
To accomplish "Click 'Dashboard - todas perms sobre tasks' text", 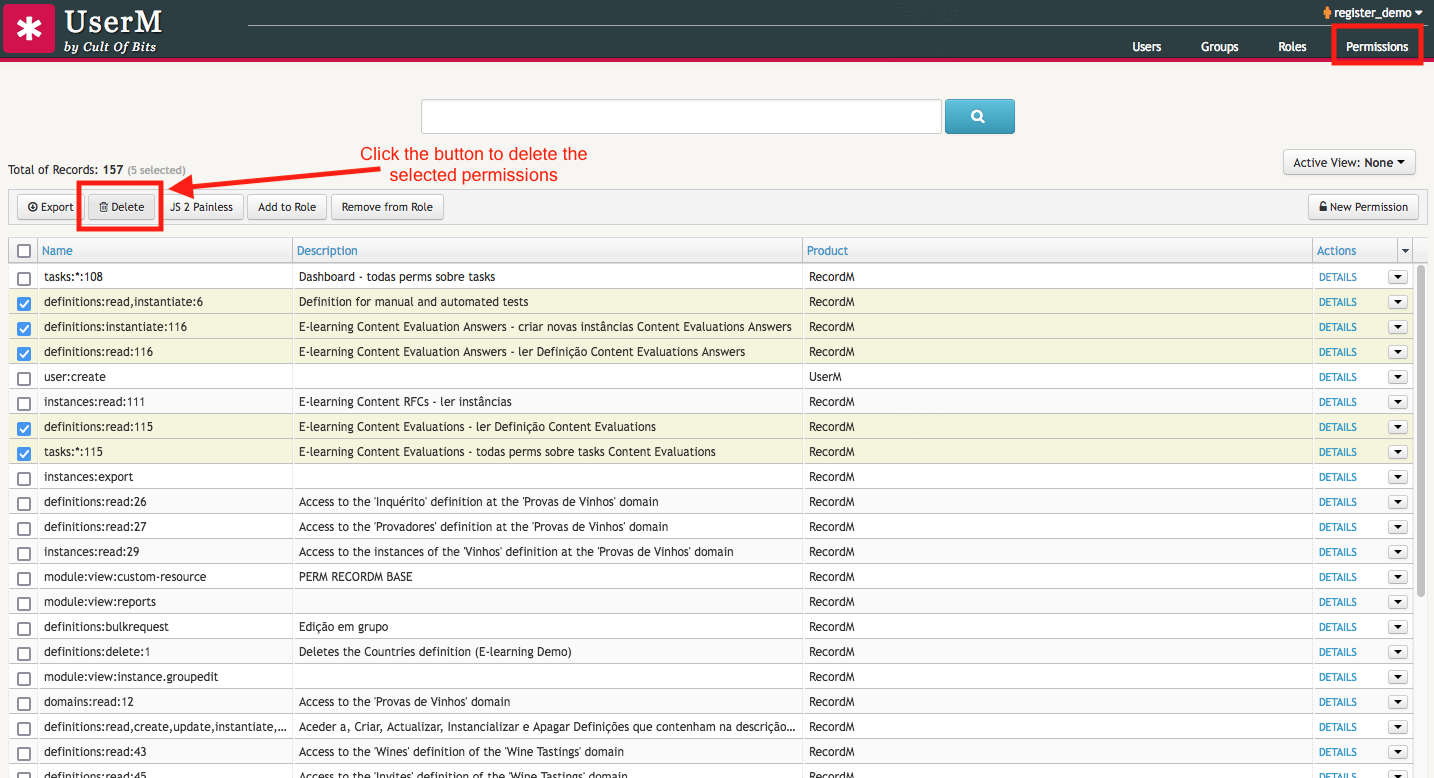I will [x=397, y=277].
